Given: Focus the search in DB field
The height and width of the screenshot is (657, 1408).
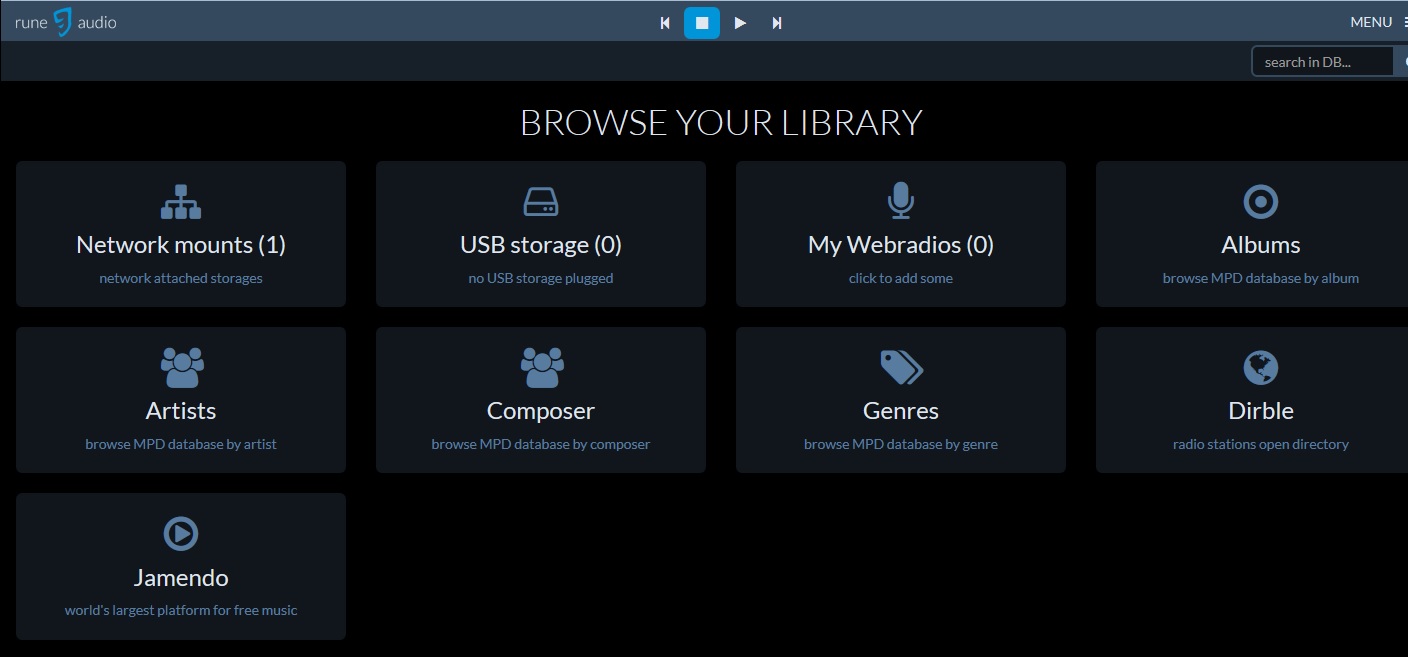Looking at the screenshot, I should coord(1322,62).
